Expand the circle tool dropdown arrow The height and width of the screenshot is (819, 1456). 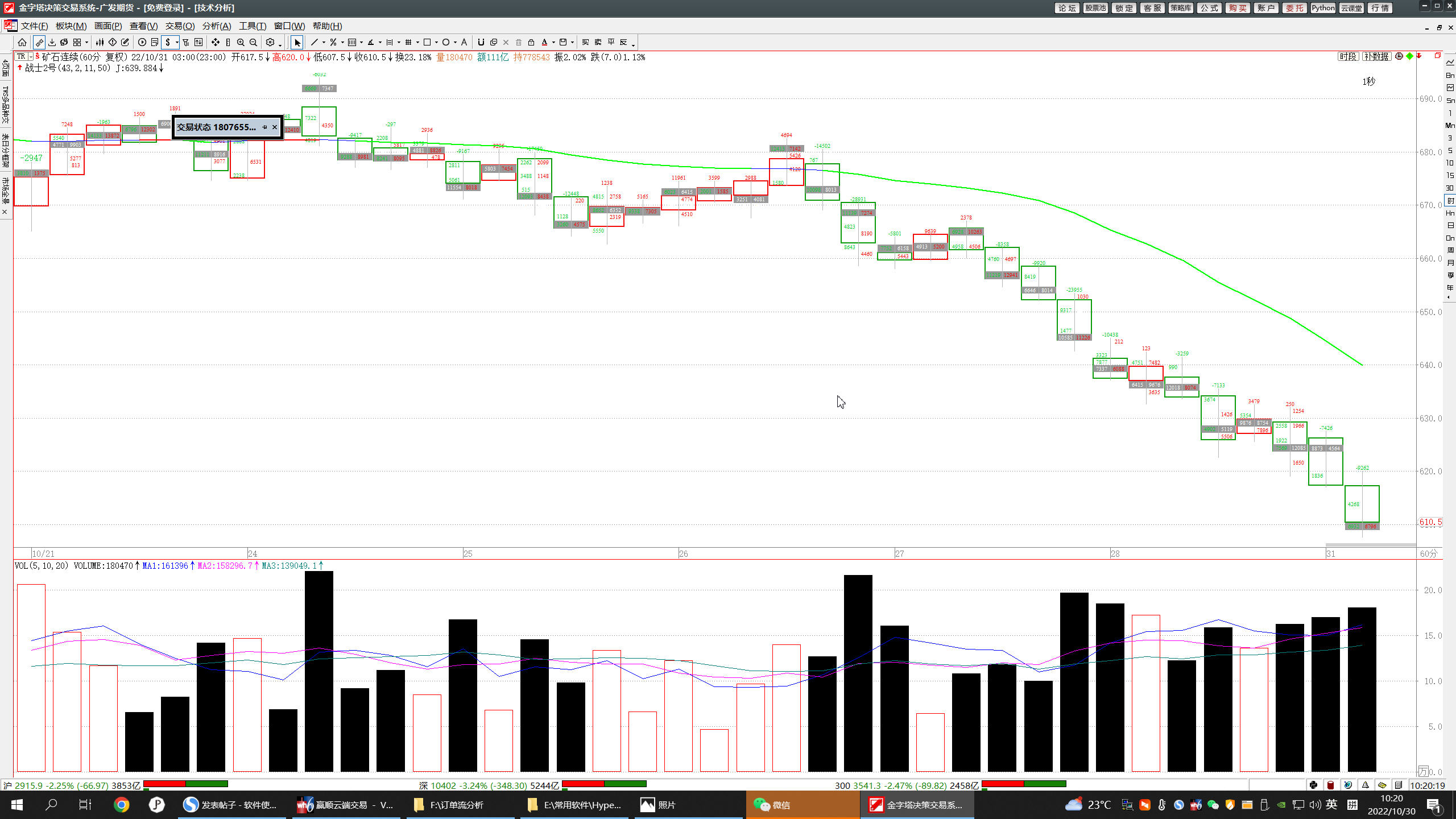pyautogui.click(x=455, y=43)
